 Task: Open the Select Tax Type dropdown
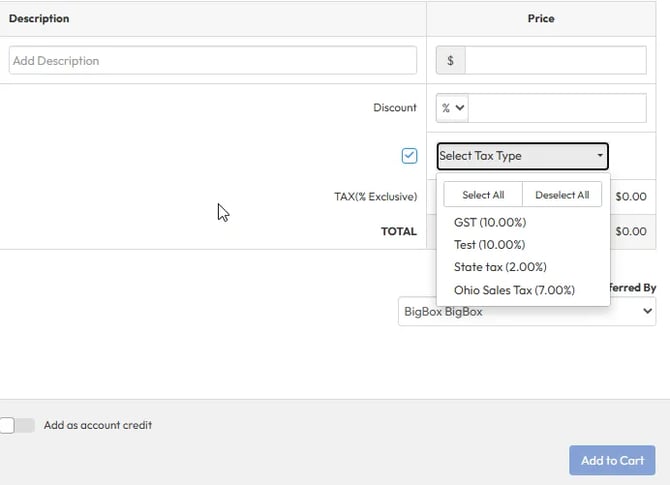tap(522, 156)
